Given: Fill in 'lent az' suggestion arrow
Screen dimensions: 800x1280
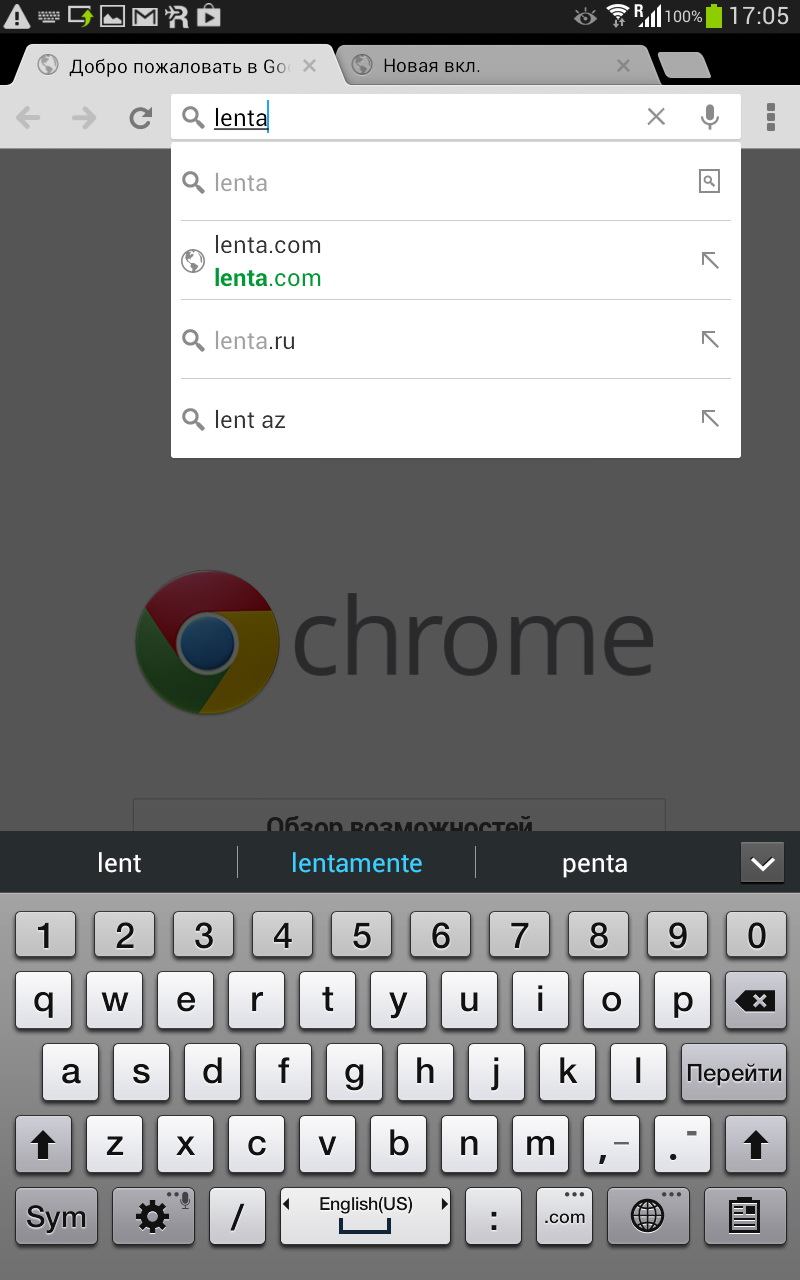Looking at the screenshot, I should [710, 418].
